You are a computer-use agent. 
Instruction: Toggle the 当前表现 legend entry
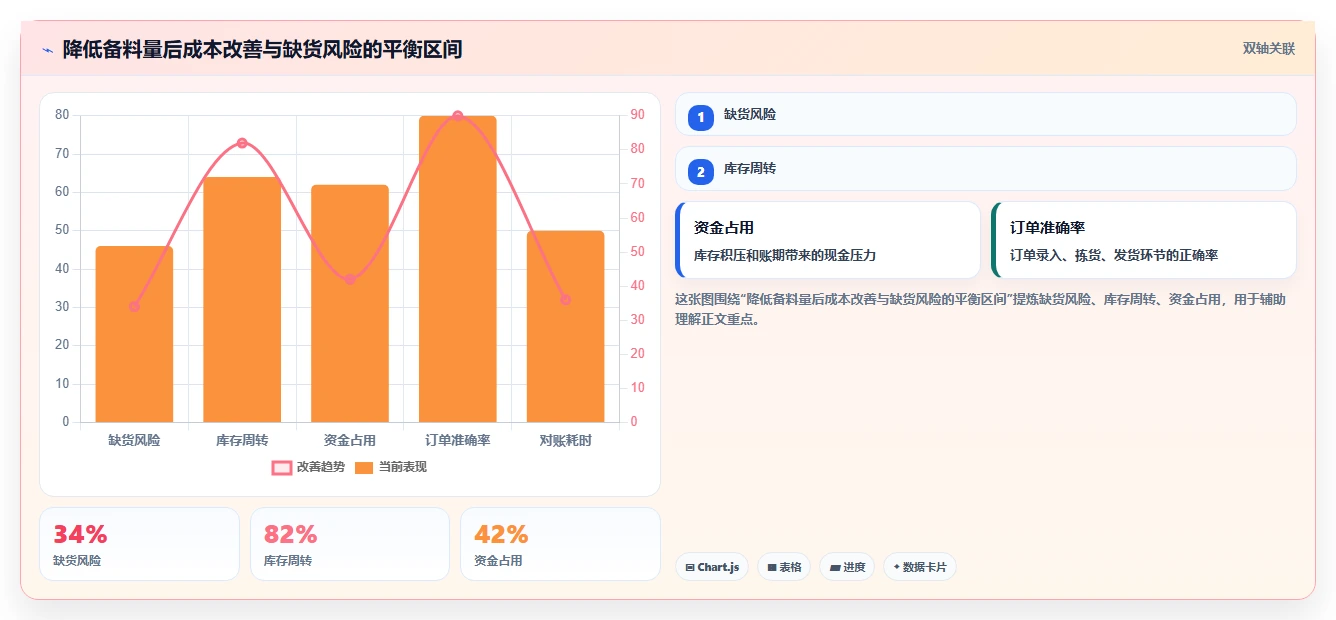(x=391, y=467)
